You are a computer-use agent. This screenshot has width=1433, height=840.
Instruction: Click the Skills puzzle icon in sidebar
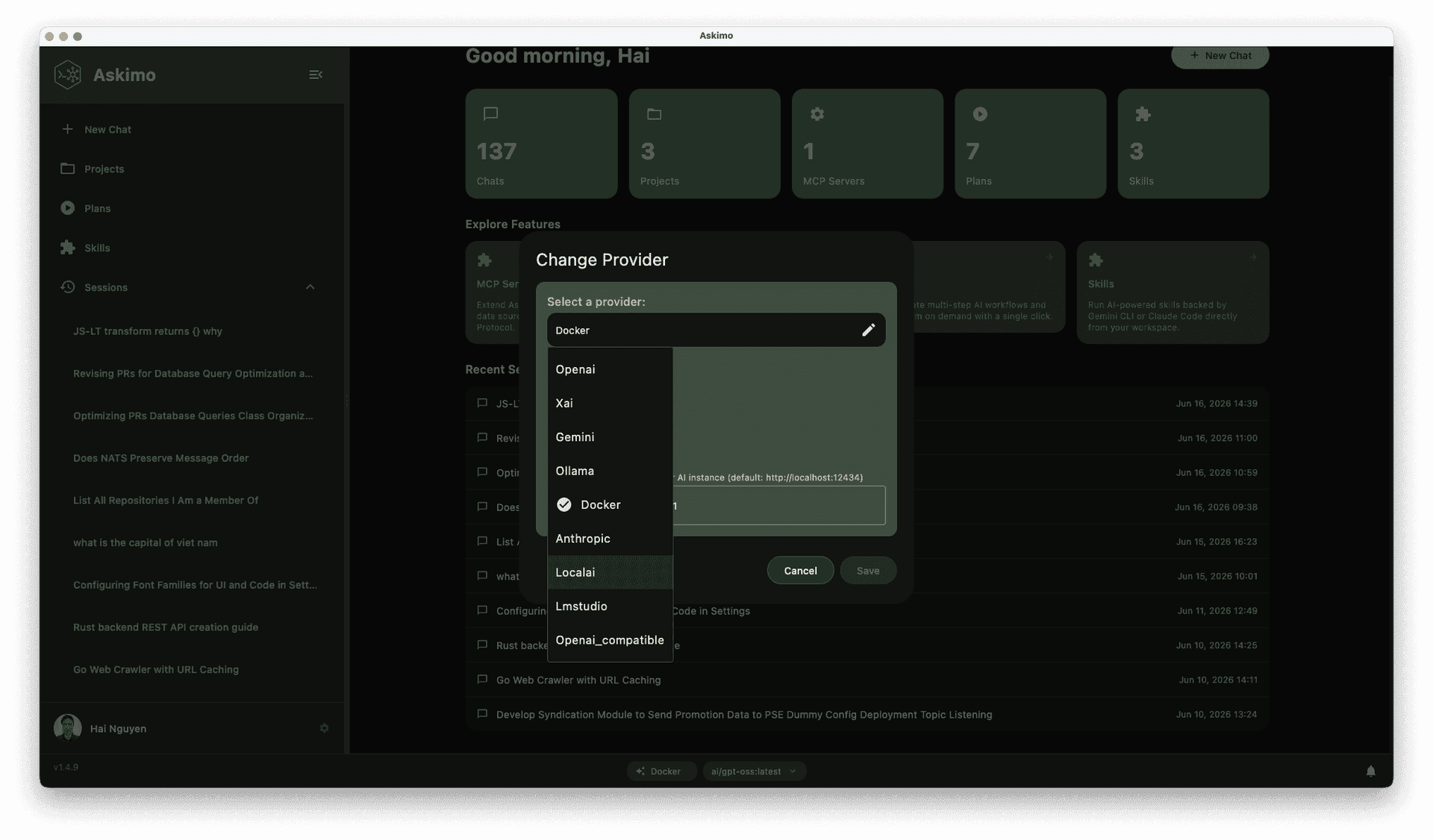(67, 248)
